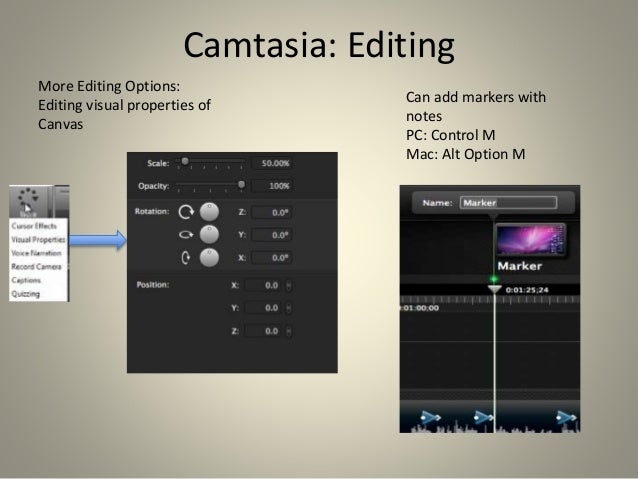
Task: Click the second blue transition arrow icon on the timeline track
Action: coord(483,418)
